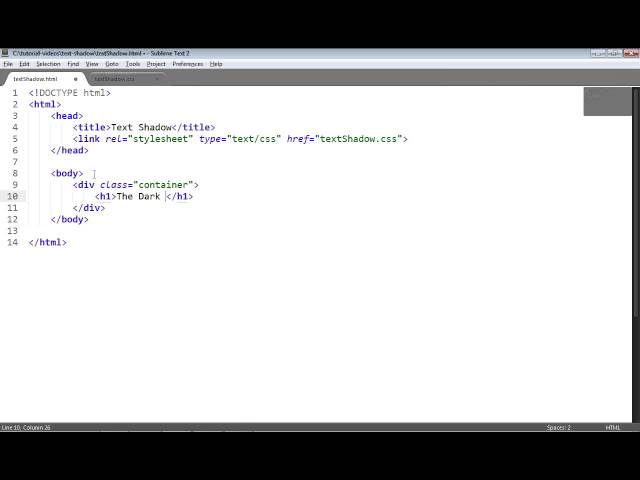Click the 'text/css' attribute value
Image resolution: width=640 pixels, height=480 pixels.
(254, 139)
